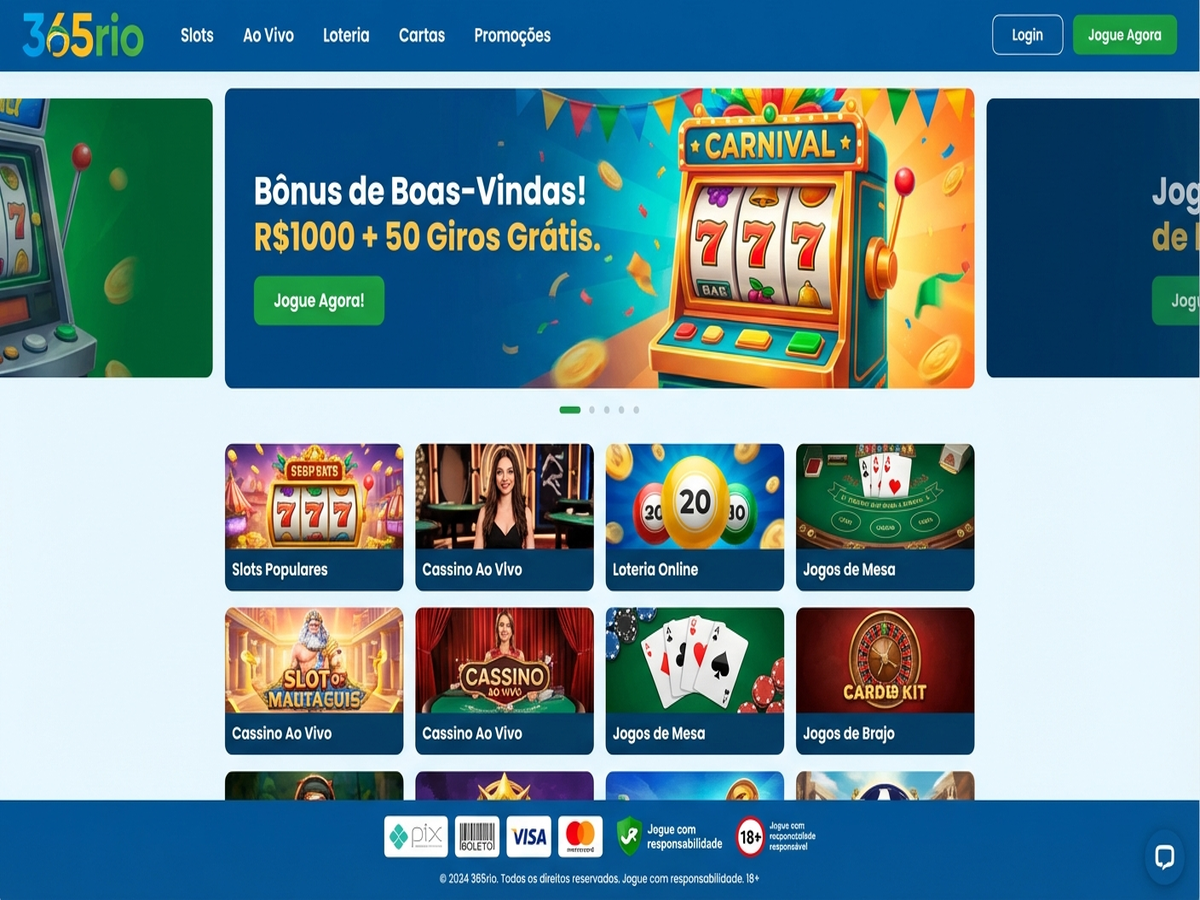Viewport: 1200px width, 900px height.
Task: Open the Promoções menu item
Action: tap(512, 35)
